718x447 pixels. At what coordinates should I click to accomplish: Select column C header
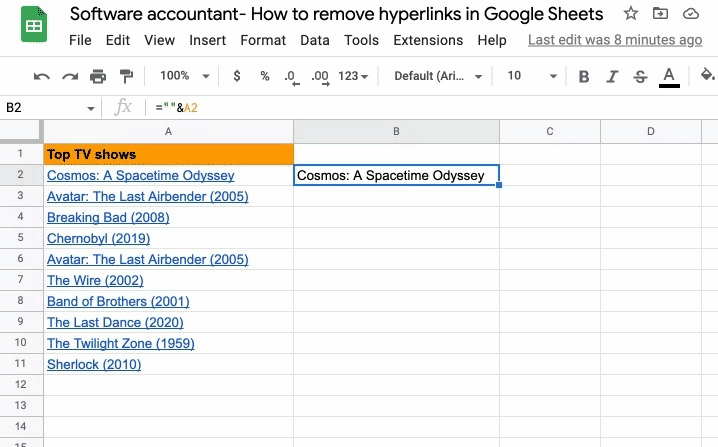(550, 131)
